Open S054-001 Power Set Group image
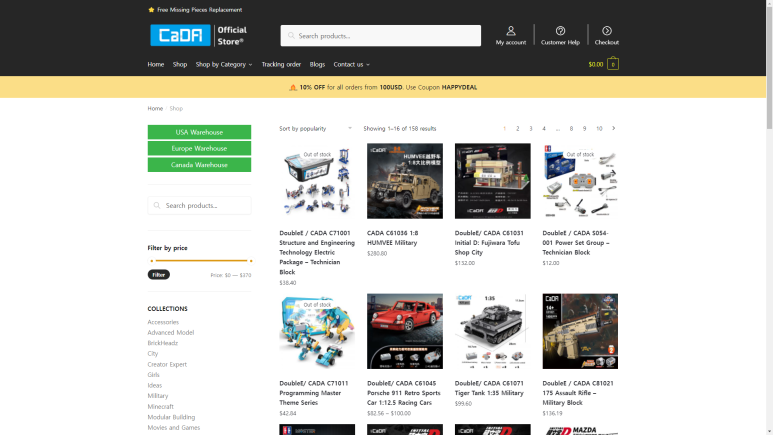773x435 pixels. coord(580,181)
